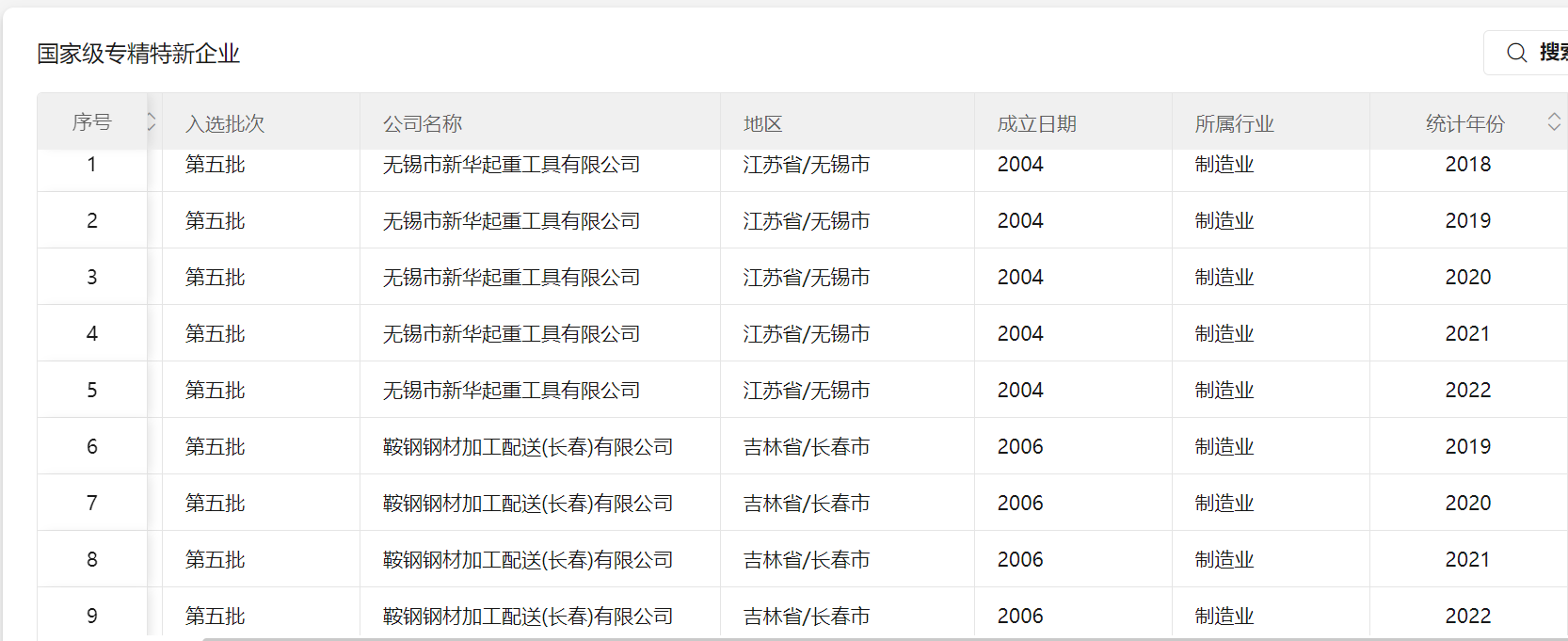The height and width of the screenshot is (641, 1568).
Task: Click statistic year 2020 in row 7
Action: [x=1468, y=503]
